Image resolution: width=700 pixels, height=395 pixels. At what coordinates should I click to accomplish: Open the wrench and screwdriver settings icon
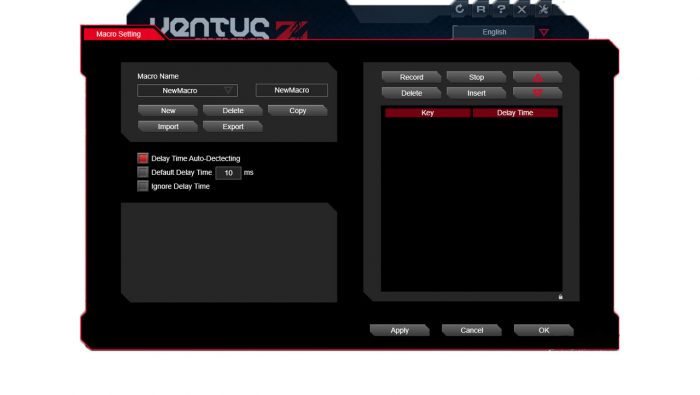coord(543,9)
